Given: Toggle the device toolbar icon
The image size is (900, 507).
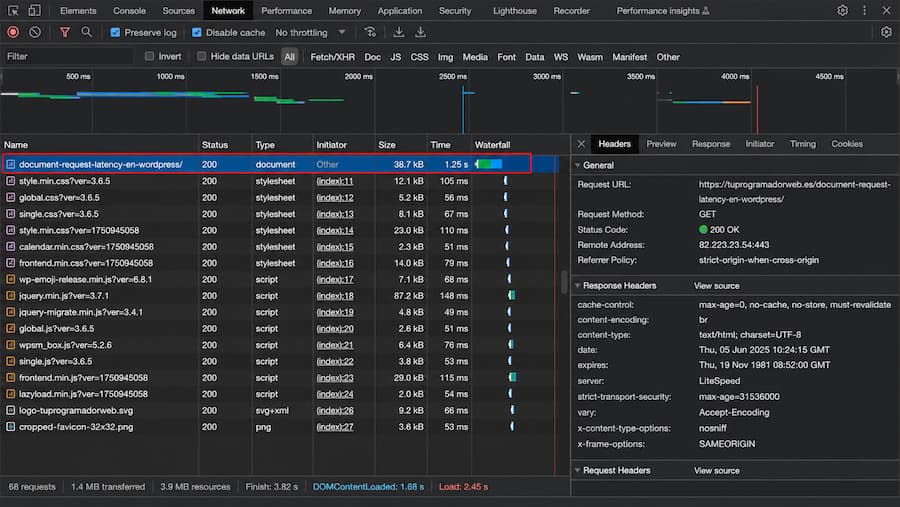Looking at the screenshot, I should click(34, 10).
